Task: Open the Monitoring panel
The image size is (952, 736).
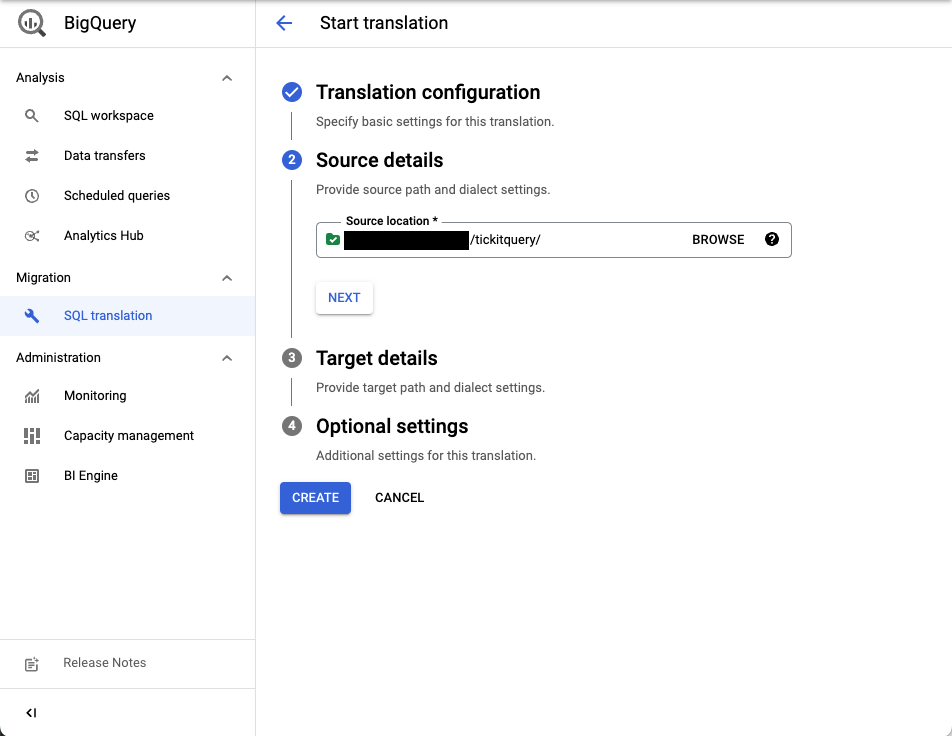Action: tap(95, 395)
